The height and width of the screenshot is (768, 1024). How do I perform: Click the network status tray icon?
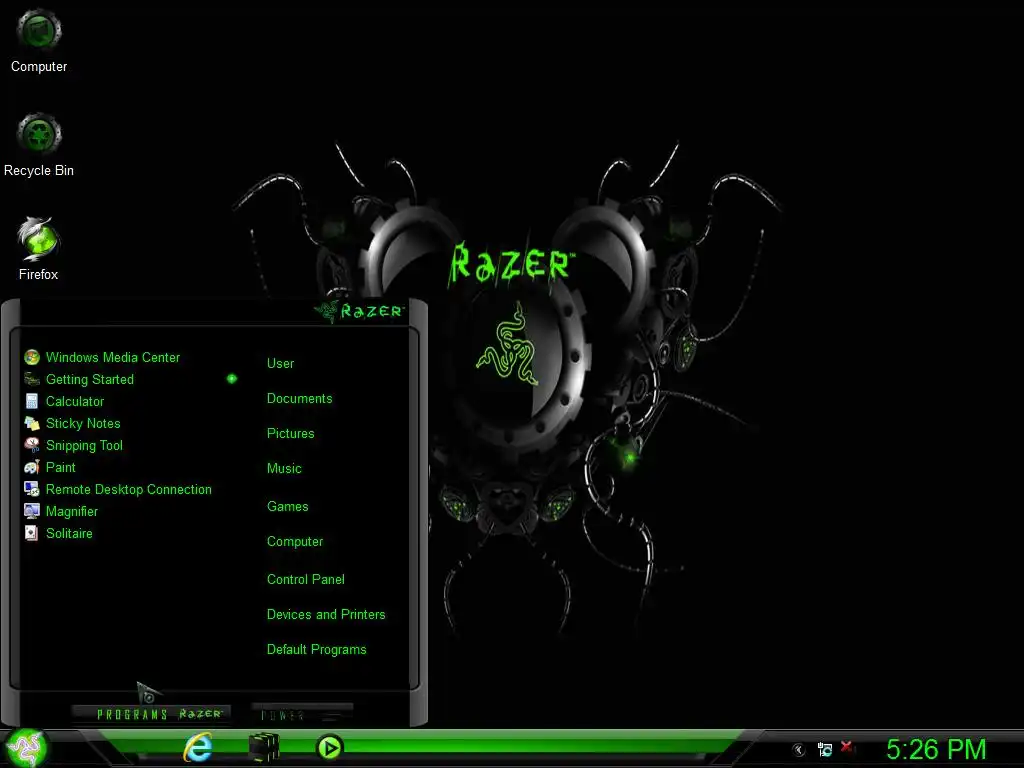pos(825,750)
